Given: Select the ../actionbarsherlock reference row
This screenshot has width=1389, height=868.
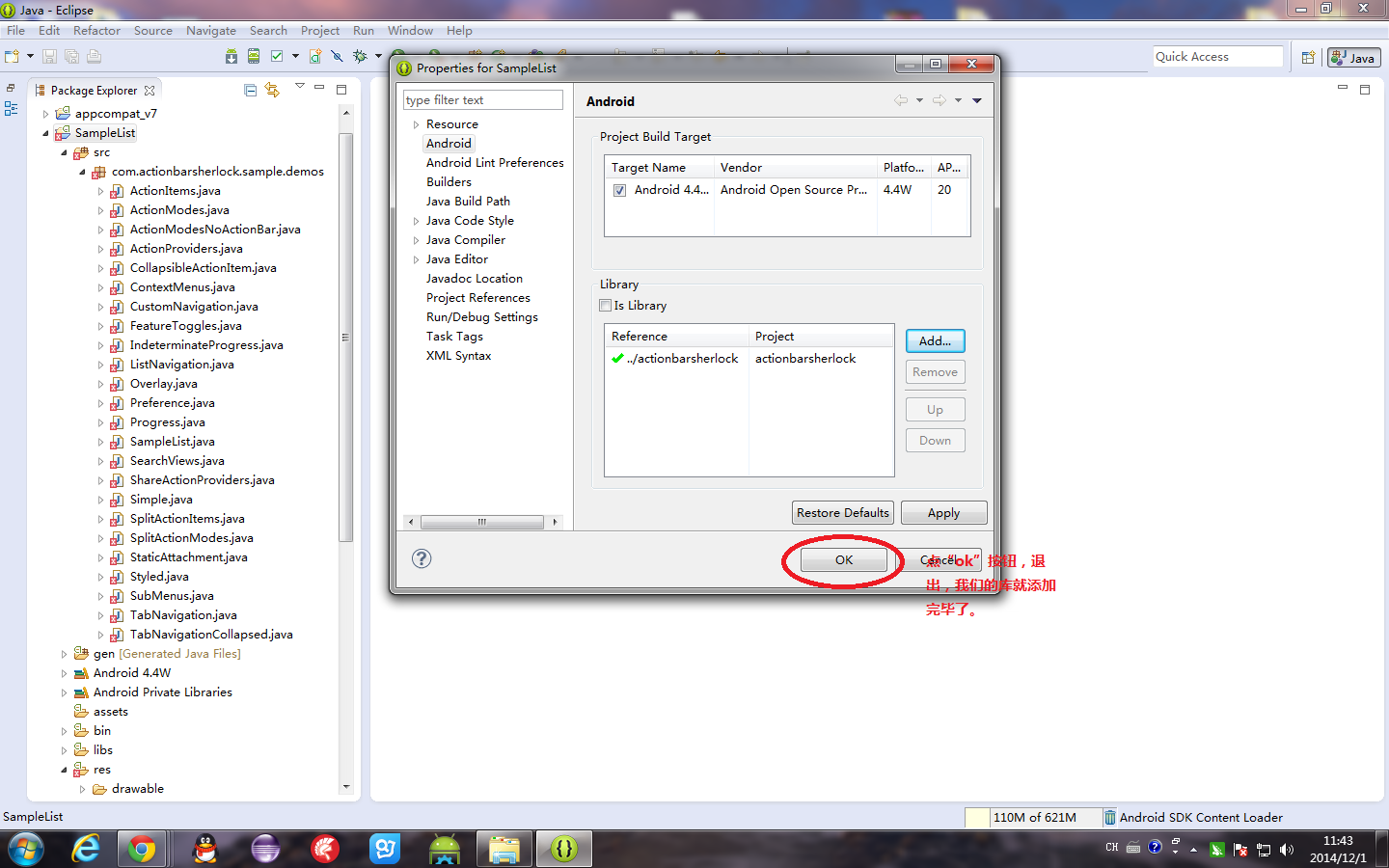Looking at the screenshot, I should (749, 359).
